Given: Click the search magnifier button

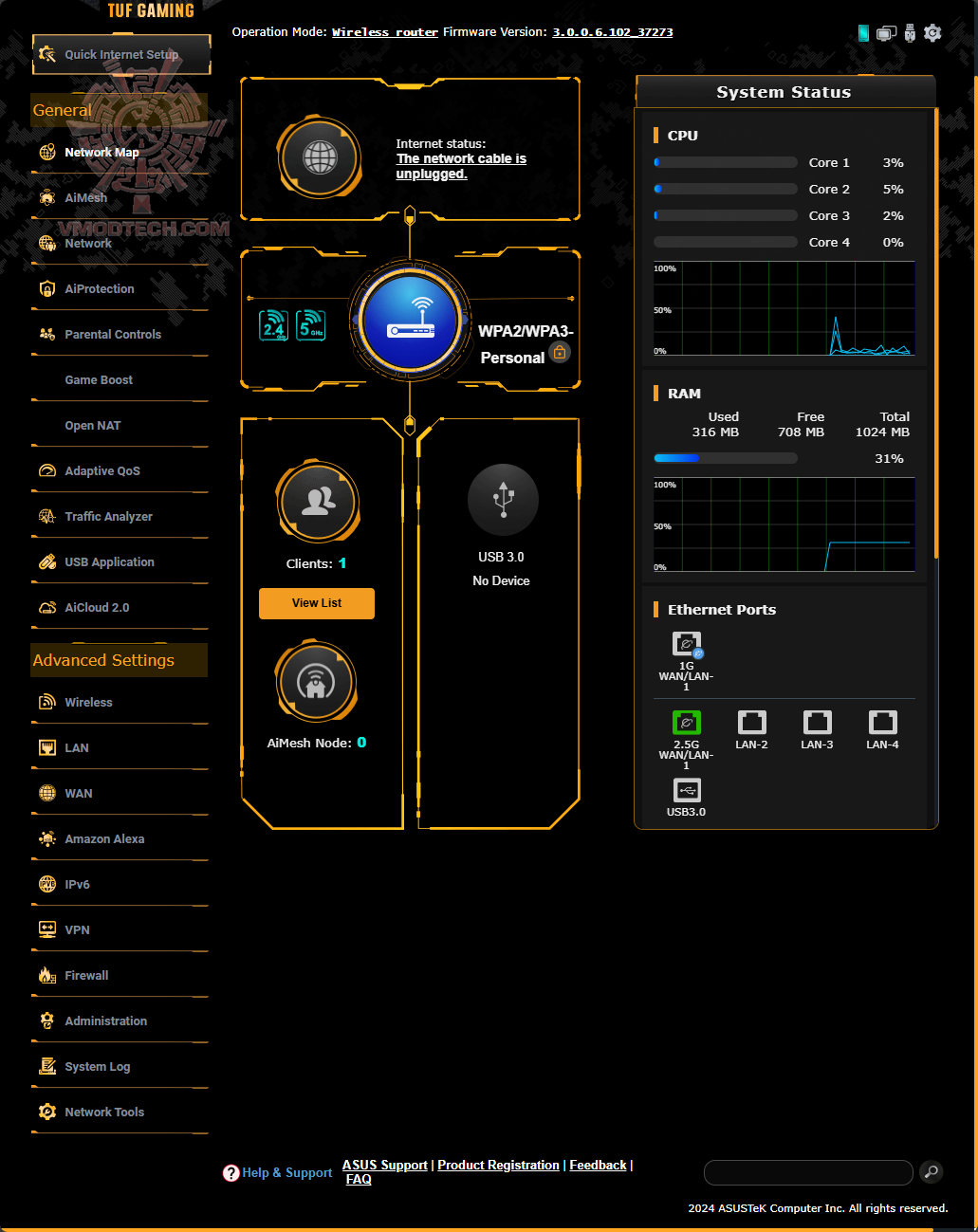Looking at the screenshot, I should coord(932,1172).
